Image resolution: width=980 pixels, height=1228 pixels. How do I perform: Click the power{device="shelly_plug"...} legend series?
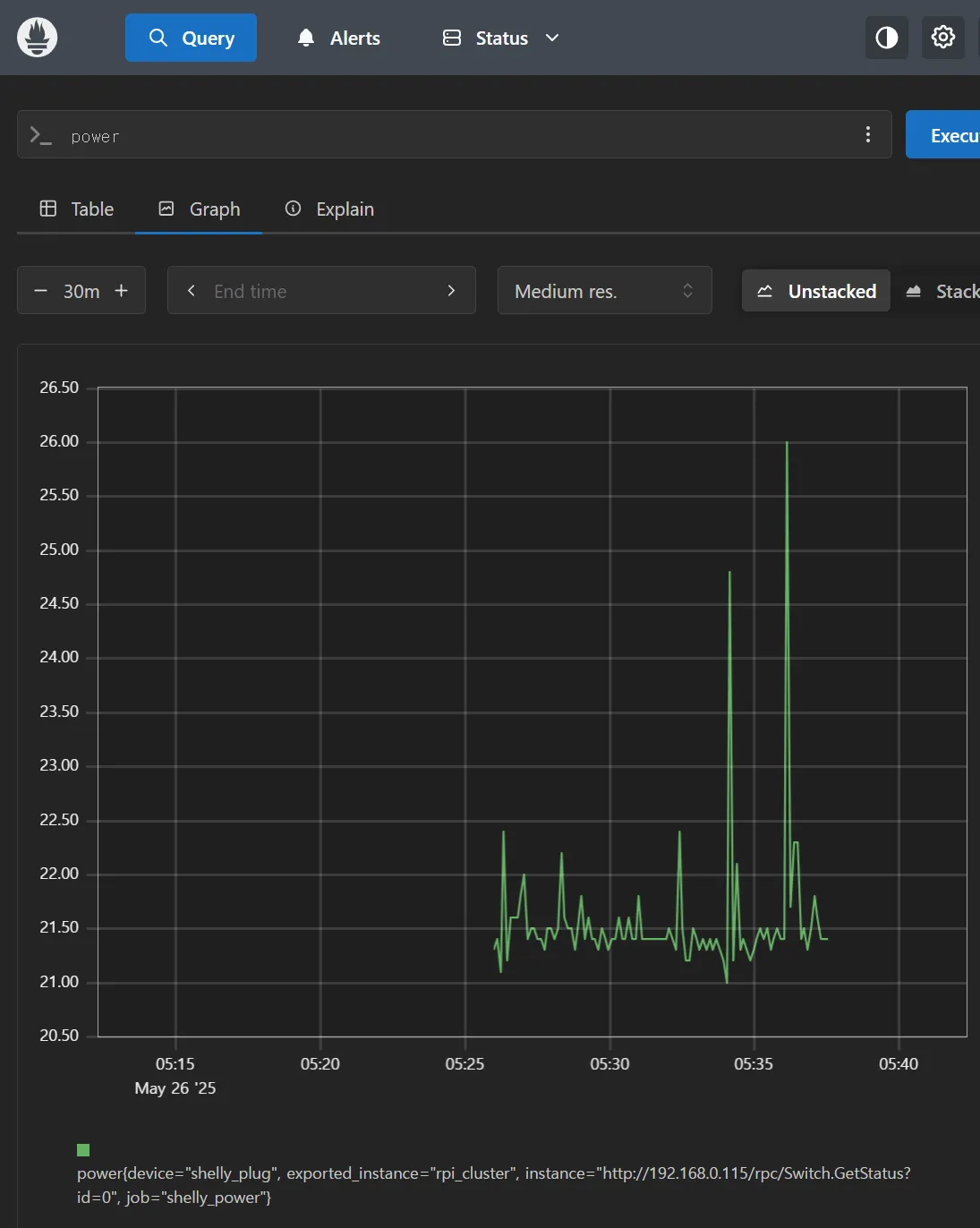tap(494, 1185)
